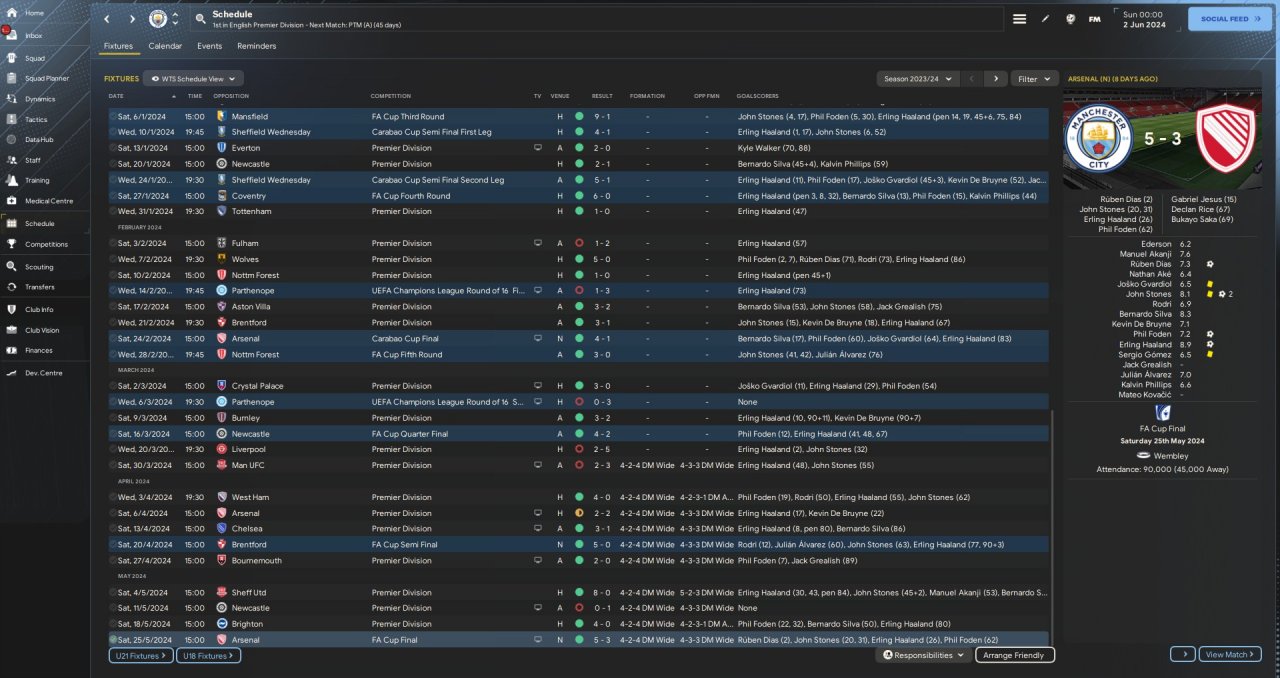Screen dimensions: 1280x678
Task: Tick the selection circle on the Tottenham row
Action: [x=113, y=212]
